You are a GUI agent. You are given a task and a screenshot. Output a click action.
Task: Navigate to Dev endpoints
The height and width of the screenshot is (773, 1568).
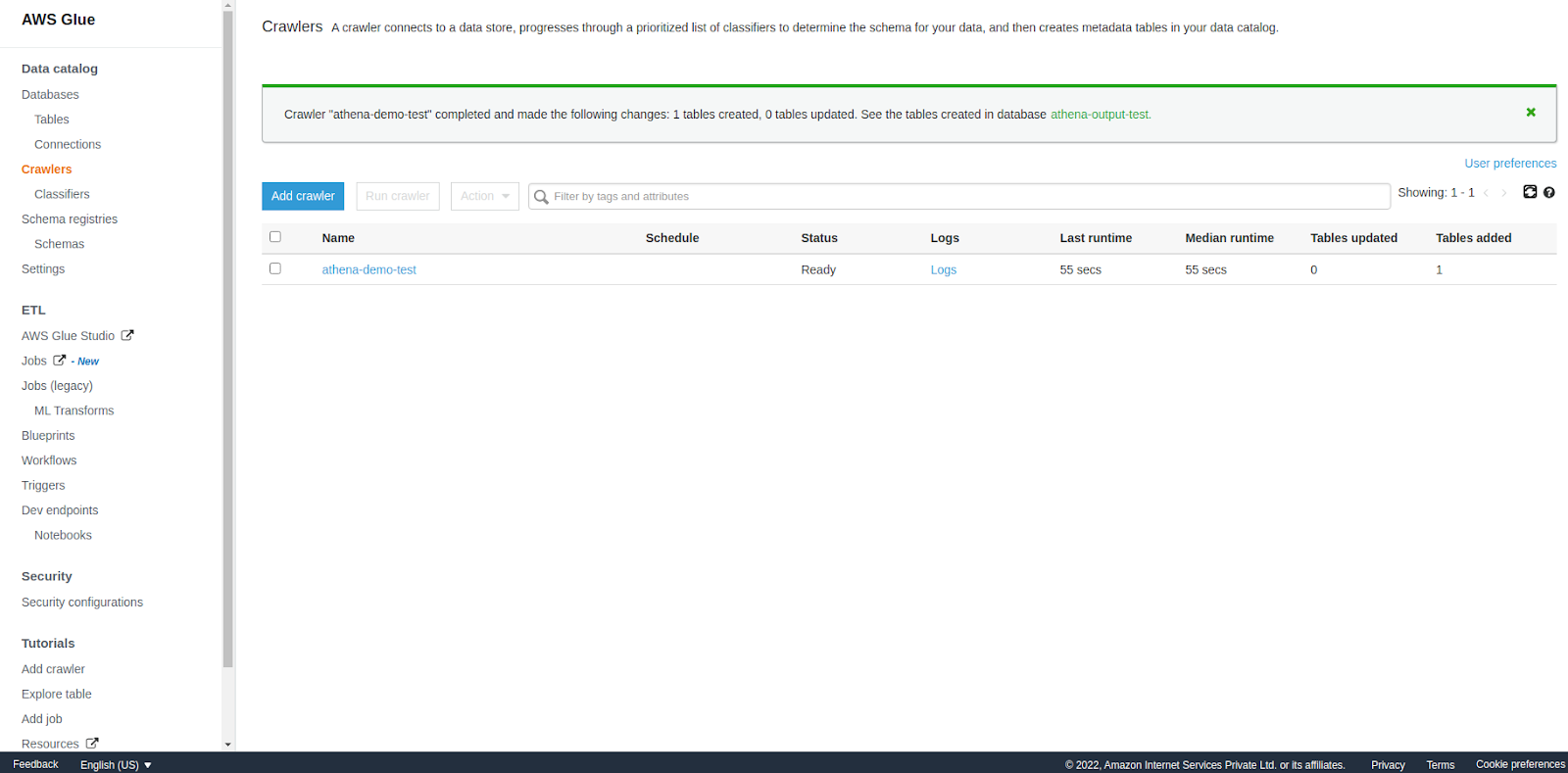point(60,510)
